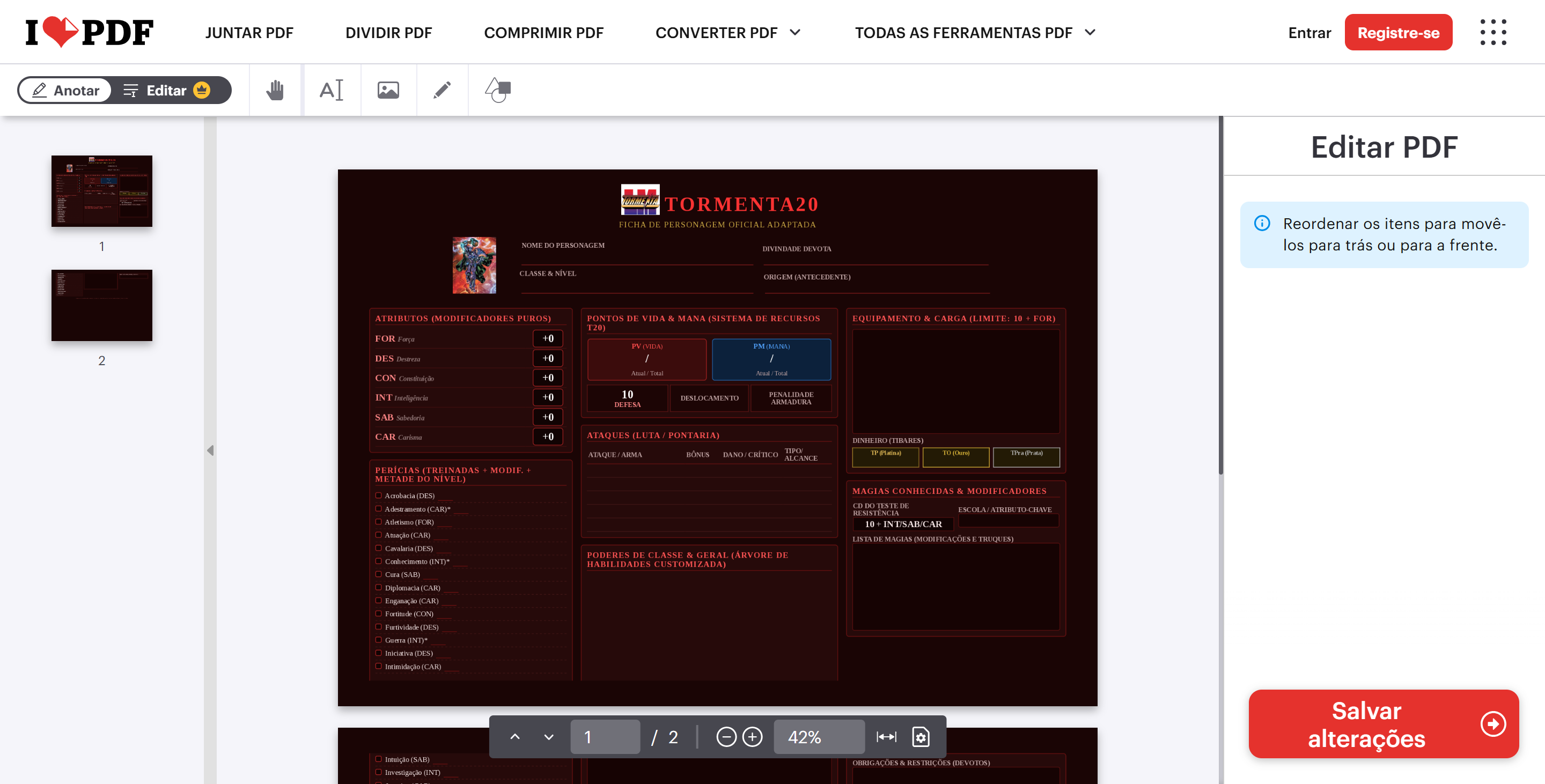Click NOME DO PERSONAGEM field label
The height and width of the screenshot is (784, 1545).
[x=563, y=245]
